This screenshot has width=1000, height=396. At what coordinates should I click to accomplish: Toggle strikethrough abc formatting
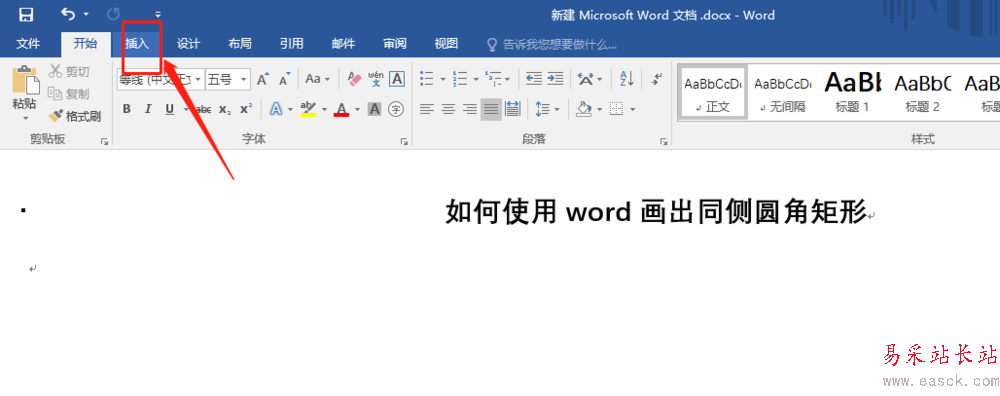pos(203,109)
